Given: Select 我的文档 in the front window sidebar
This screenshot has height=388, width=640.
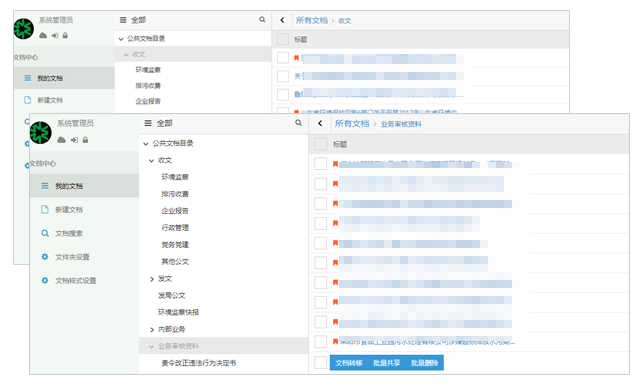Looking at the screenshot, I should pyautogui.click(x=84, y=186).
